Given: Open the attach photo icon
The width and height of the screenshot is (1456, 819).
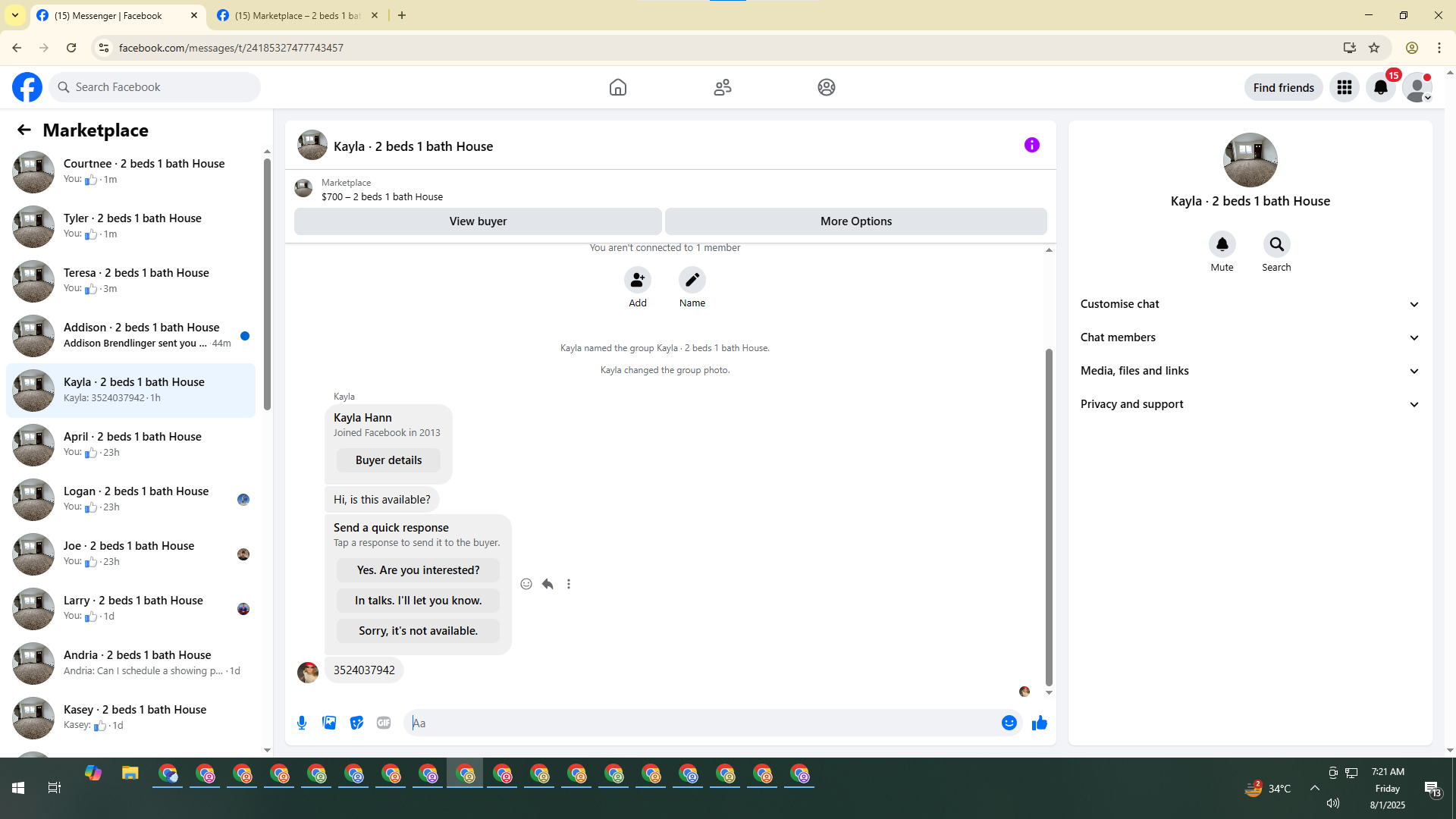Looking at the screenshot, I should coord(329,723).
